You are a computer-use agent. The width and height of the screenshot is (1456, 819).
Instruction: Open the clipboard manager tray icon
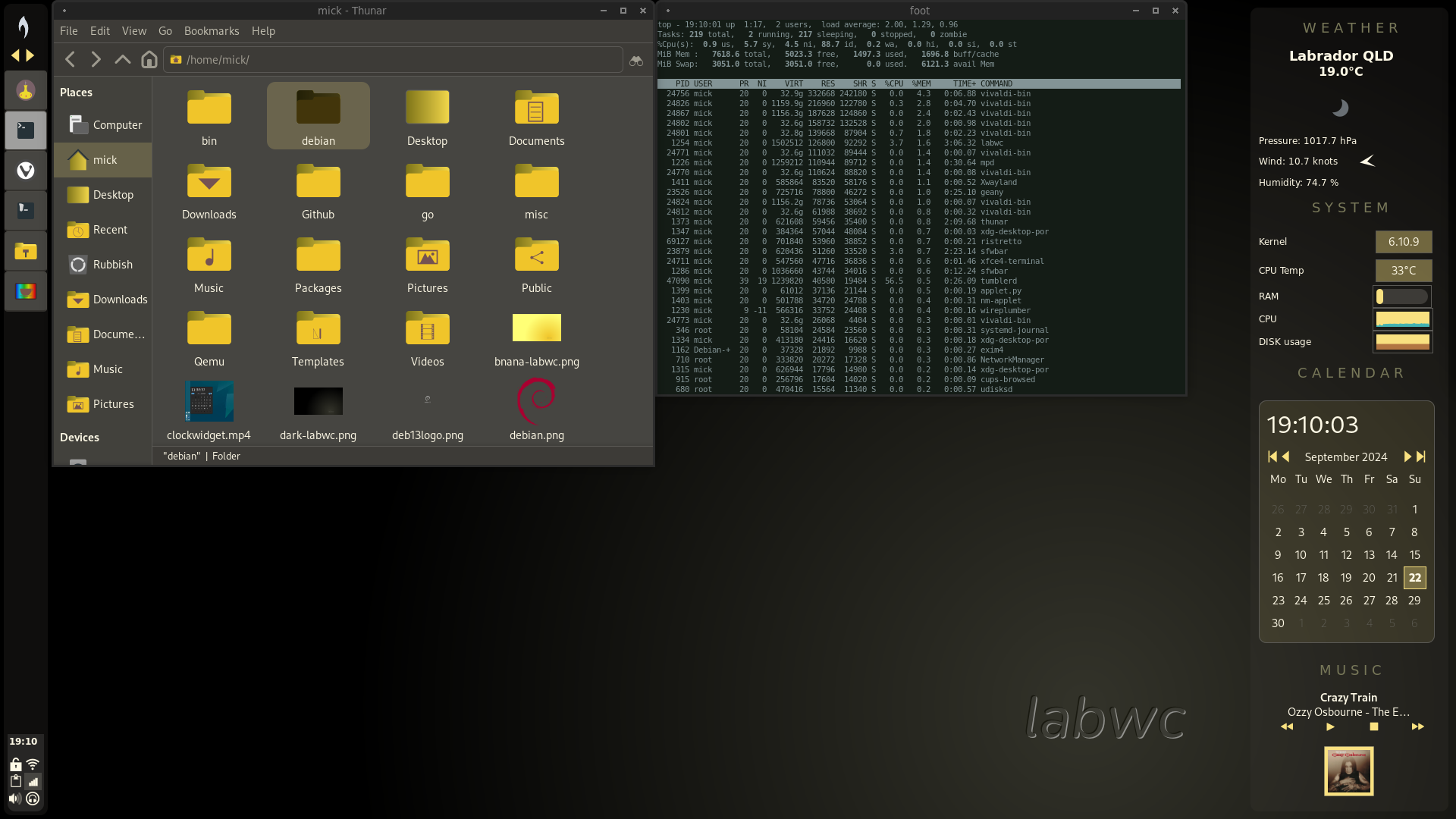click(x=15, y=781)
